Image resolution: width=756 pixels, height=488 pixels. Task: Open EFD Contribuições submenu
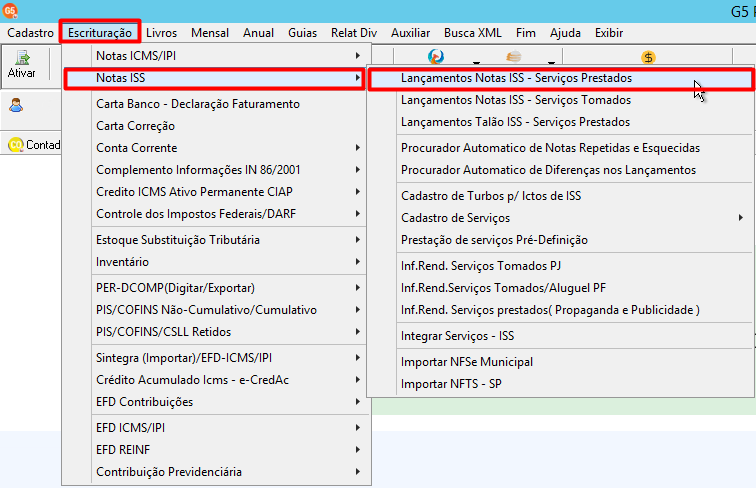tap(216, 402)
